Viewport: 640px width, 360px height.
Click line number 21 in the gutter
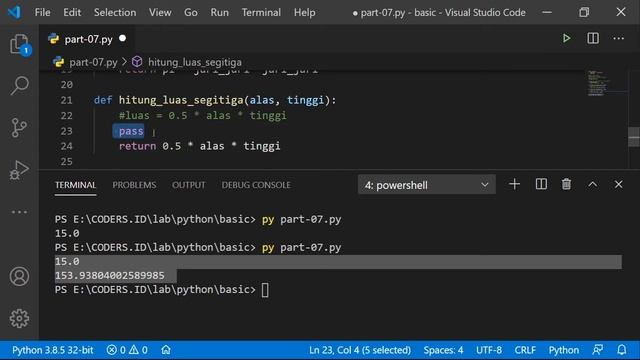66,100
